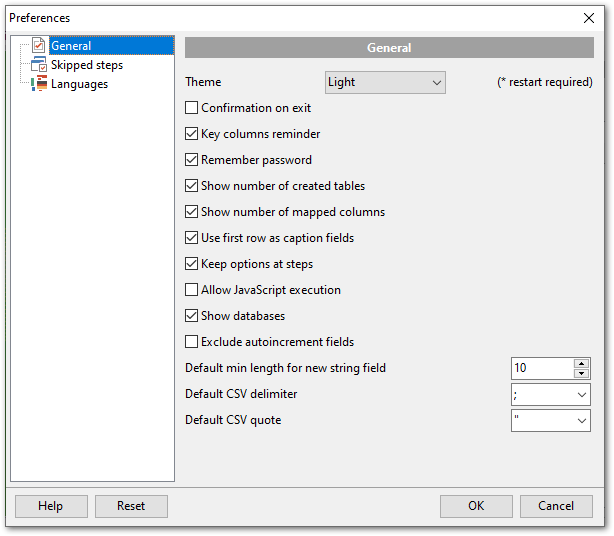
Task: Click the Languages flag icon in sidebar
Action: [x=39, y=84]
